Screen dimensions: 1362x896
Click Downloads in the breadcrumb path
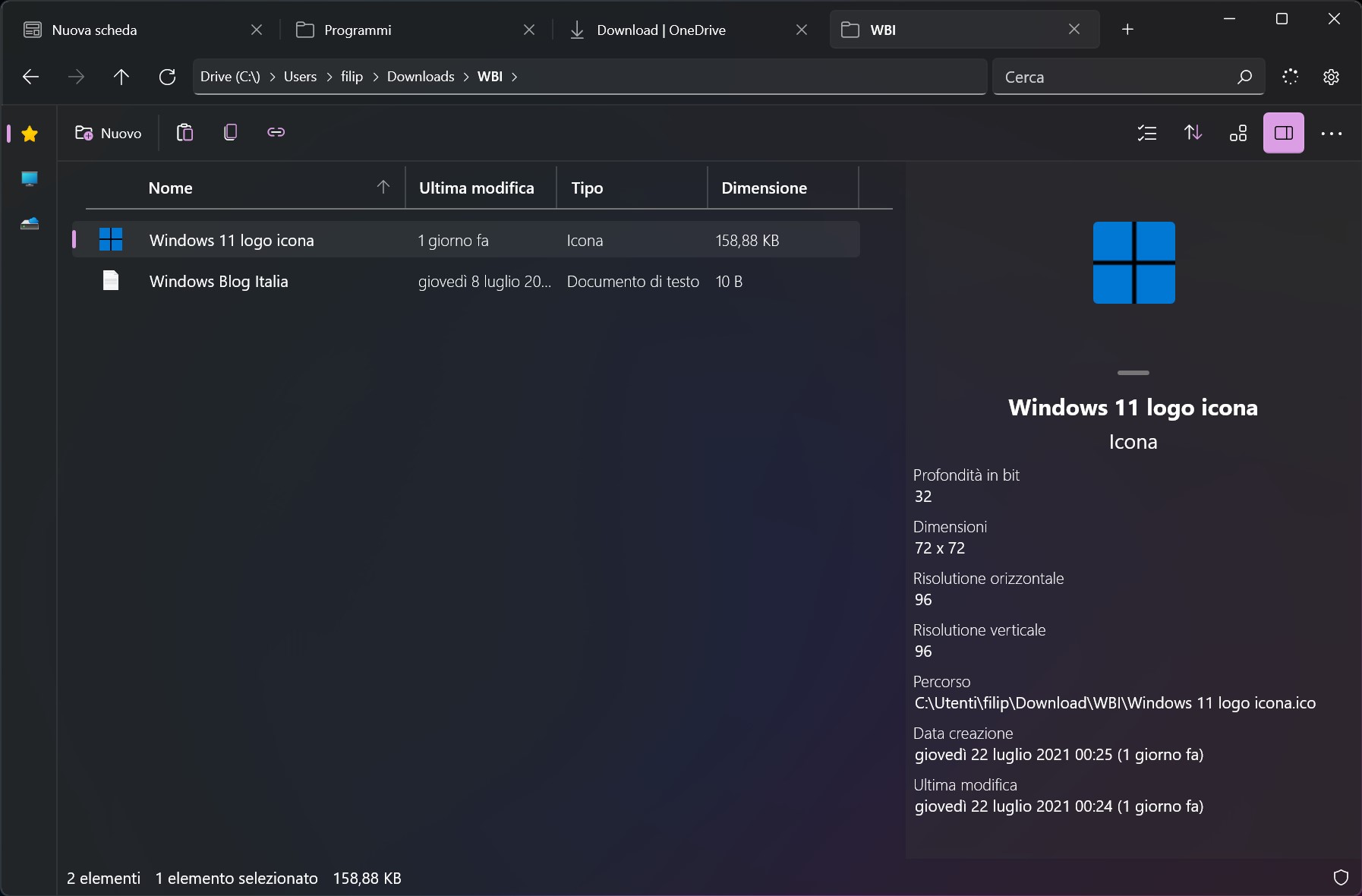[x=421, y=77]
